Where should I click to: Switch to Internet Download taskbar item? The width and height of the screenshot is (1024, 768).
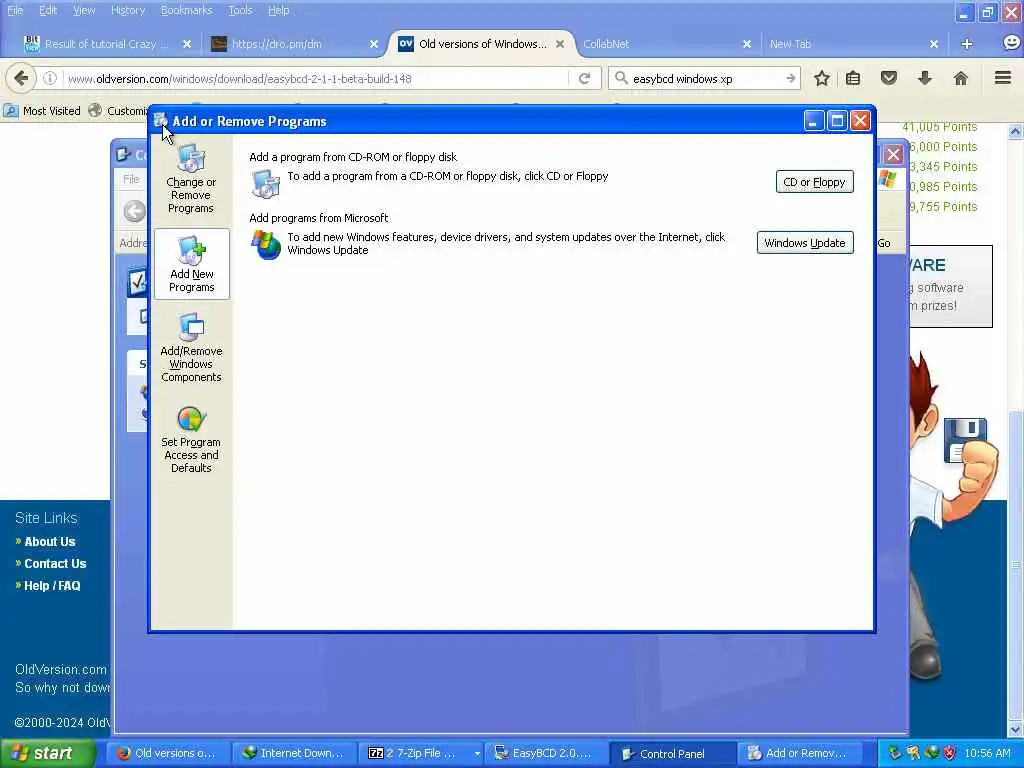295,753
